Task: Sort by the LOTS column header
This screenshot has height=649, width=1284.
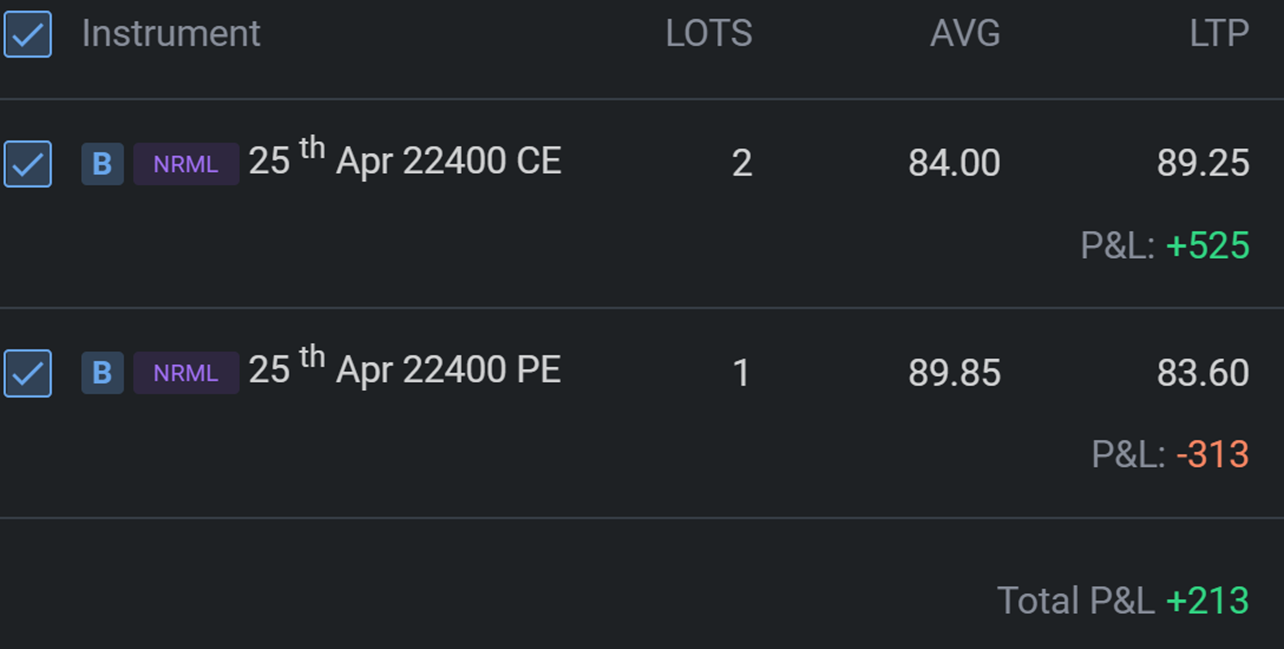Action: 708,34
